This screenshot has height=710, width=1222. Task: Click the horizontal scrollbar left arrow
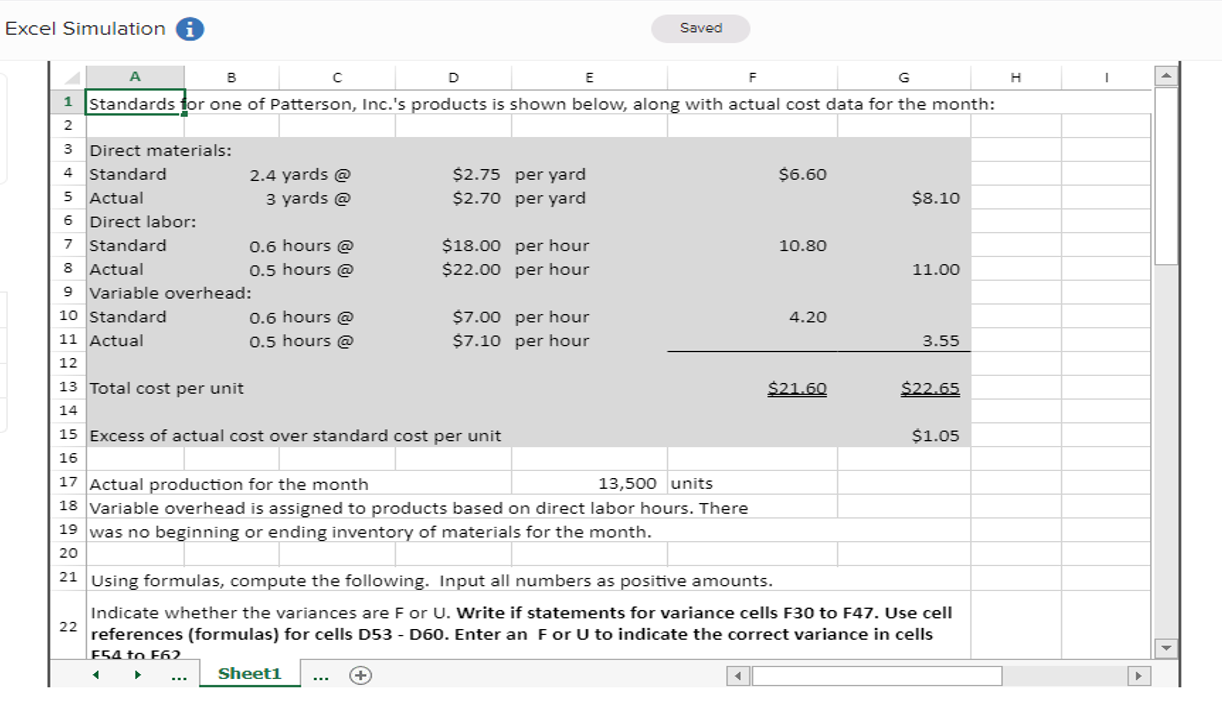736,676
